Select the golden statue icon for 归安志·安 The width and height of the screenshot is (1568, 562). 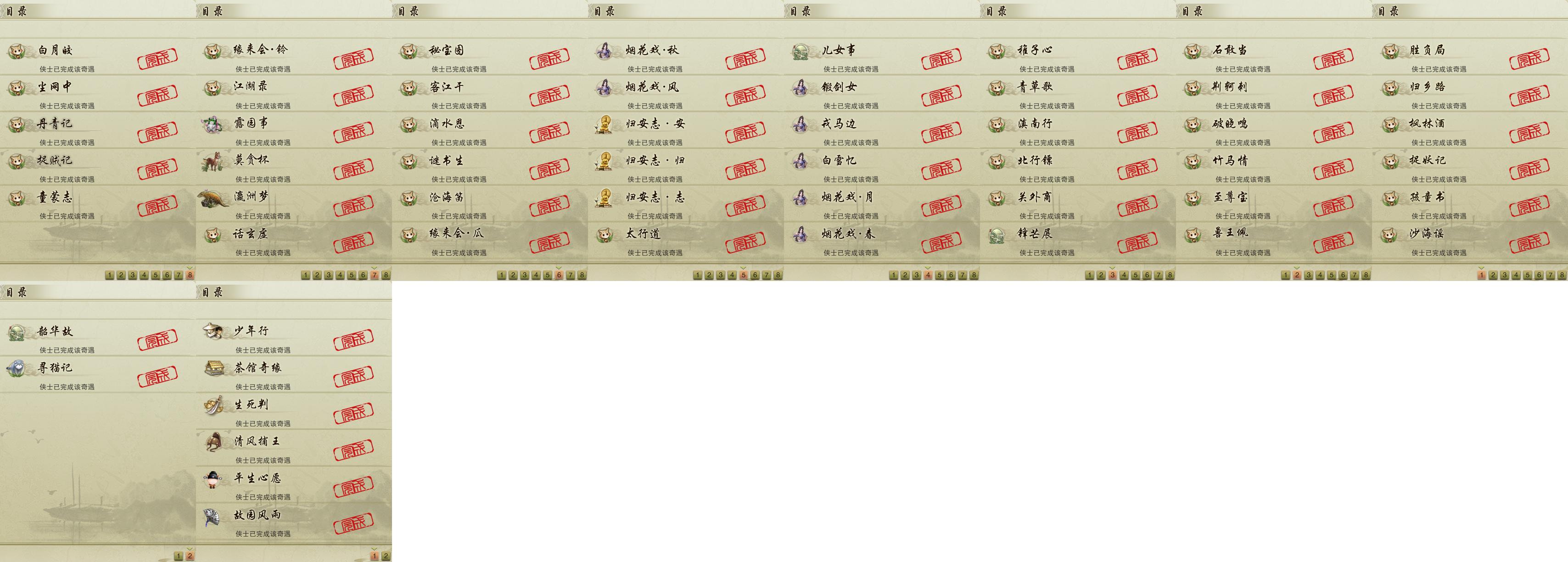(x=604, y=124)
